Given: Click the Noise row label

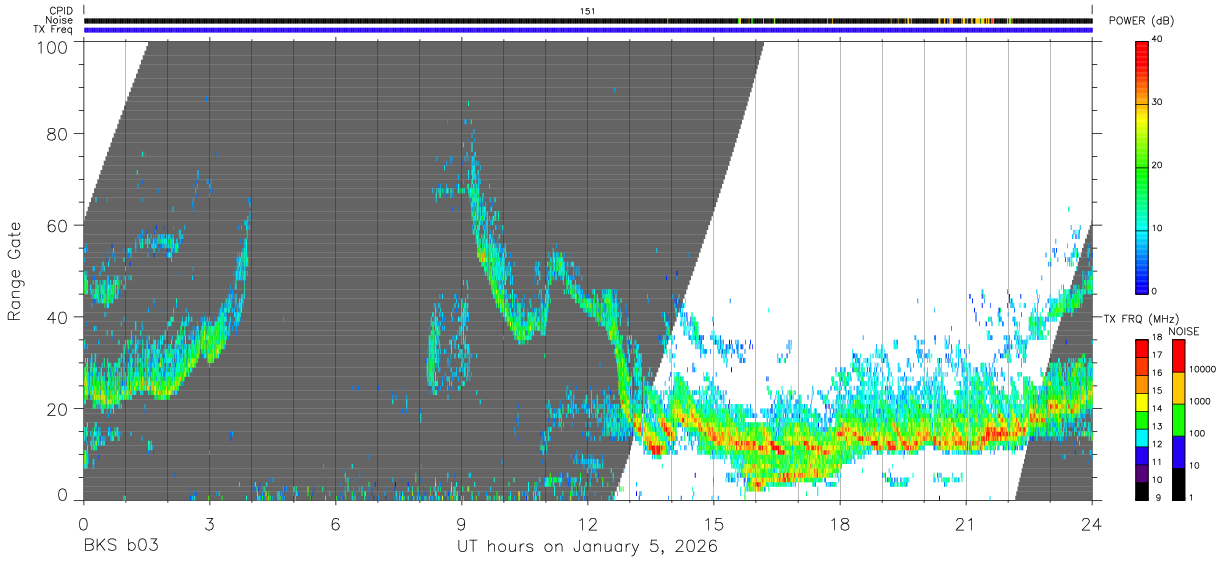Looking at the screenshot, I should (x=59, y=20).
